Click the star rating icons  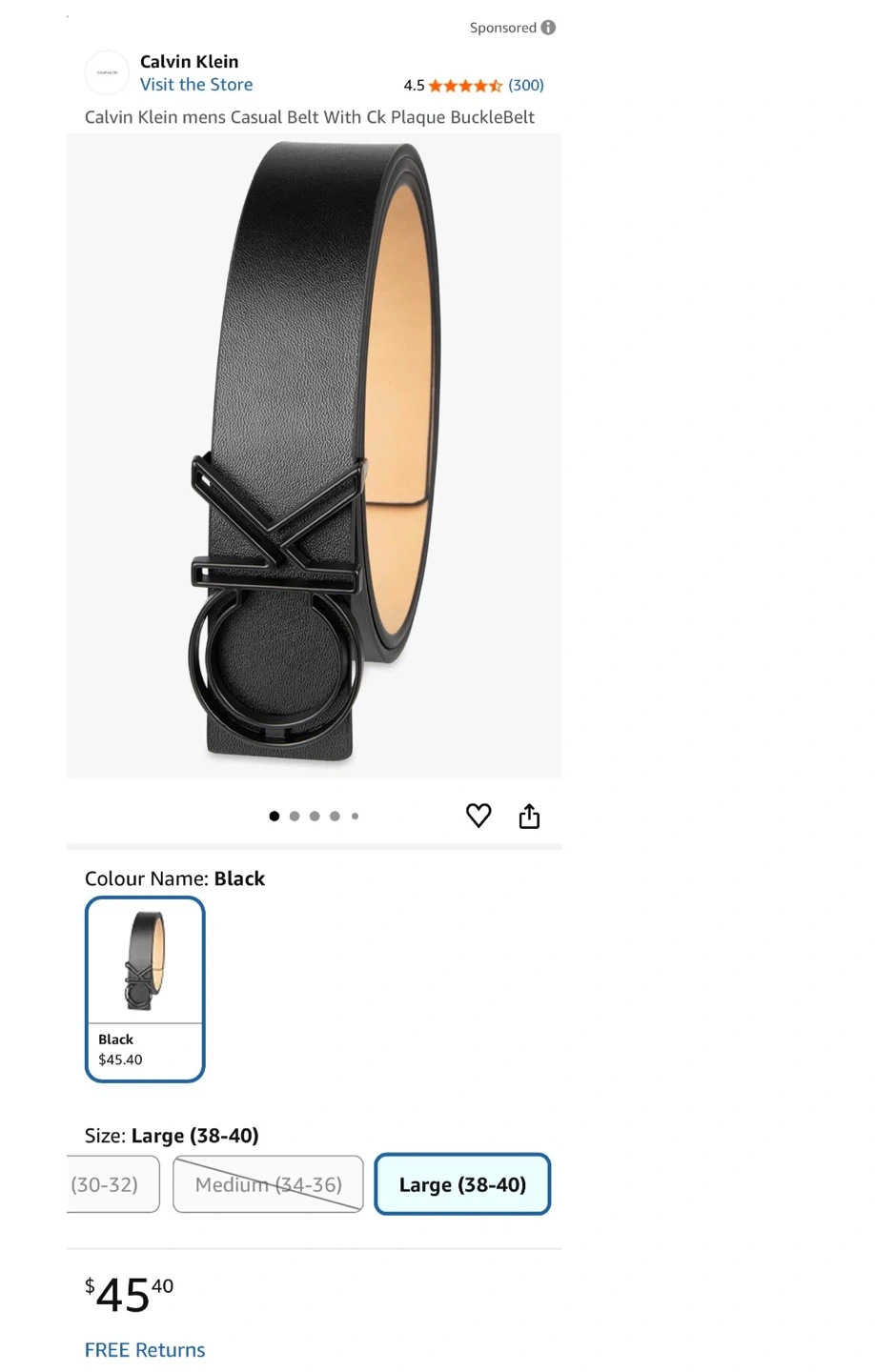[465, 86]
